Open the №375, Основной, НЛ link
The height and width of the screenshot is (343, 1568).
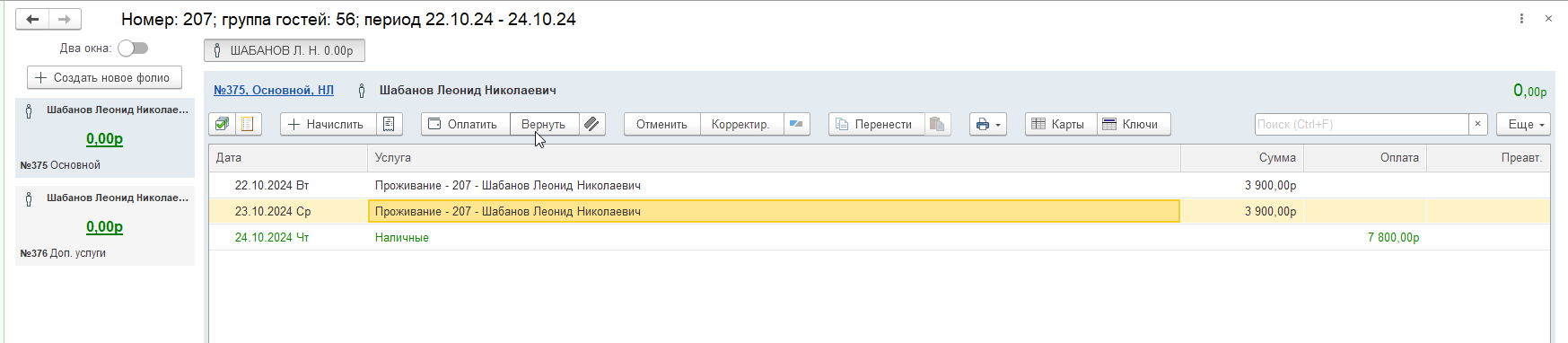274,90
